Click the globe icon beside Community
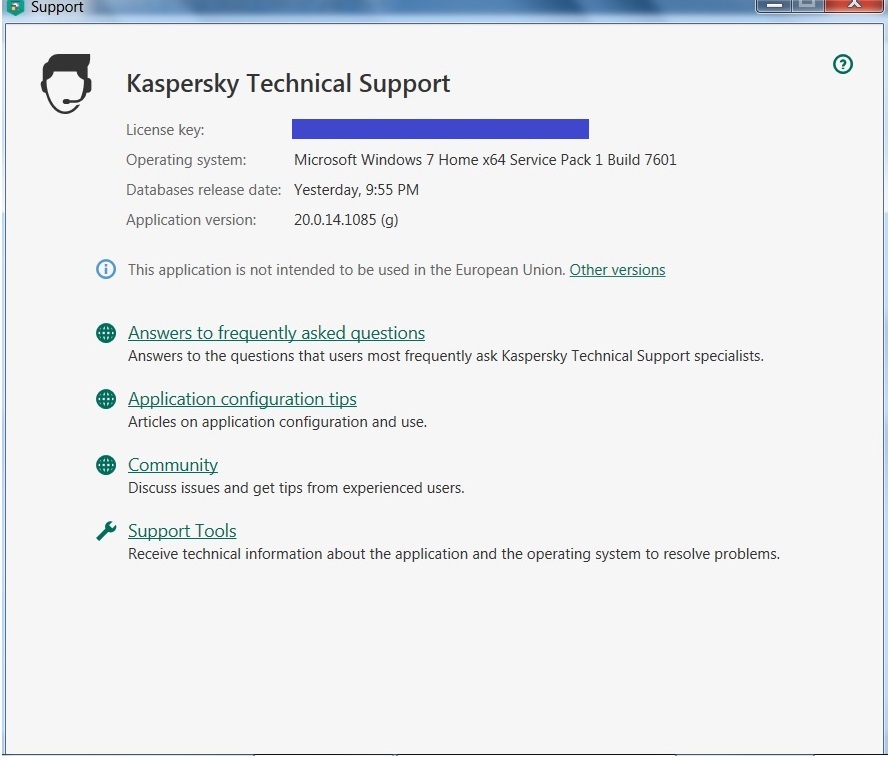 (x=106, y=465)
